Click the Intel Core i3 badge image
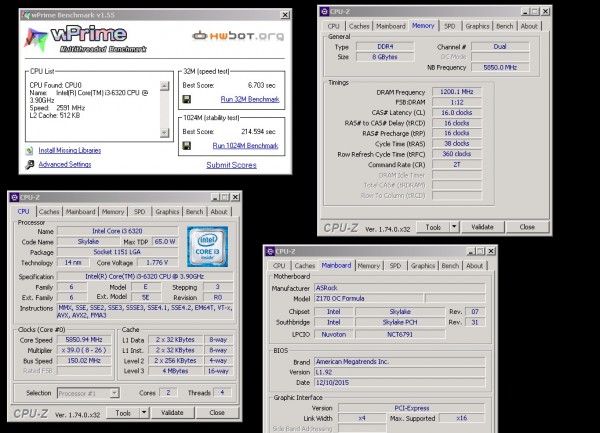The width and height of the screenshot is (600, 433). pyautogui.click(x=207, y=247)
